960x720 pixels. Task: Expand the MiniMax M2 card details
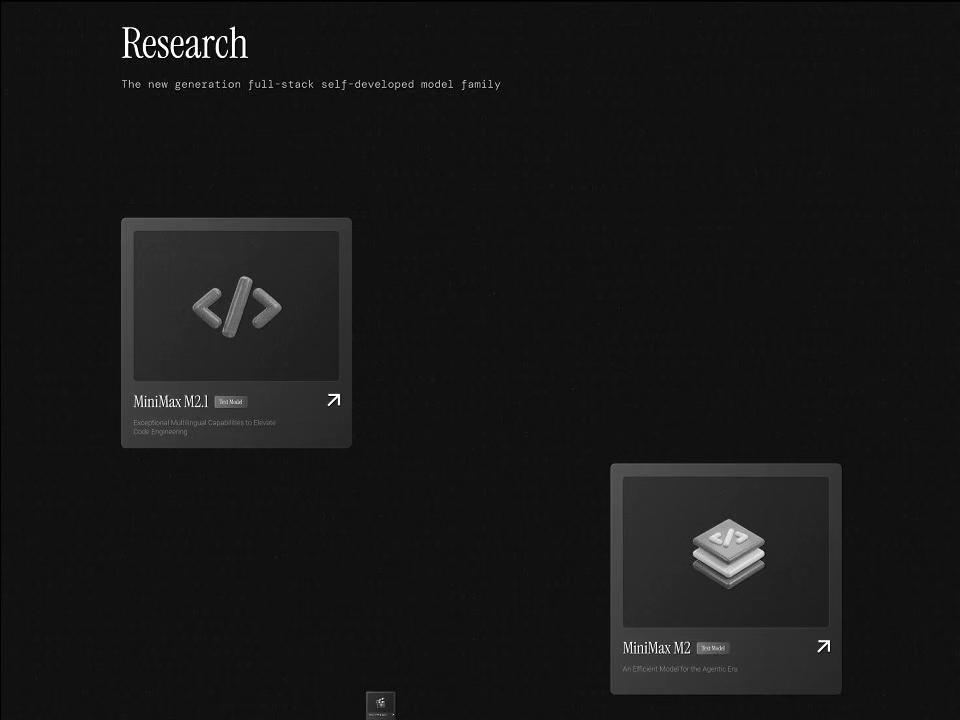[x=726, y=578]
